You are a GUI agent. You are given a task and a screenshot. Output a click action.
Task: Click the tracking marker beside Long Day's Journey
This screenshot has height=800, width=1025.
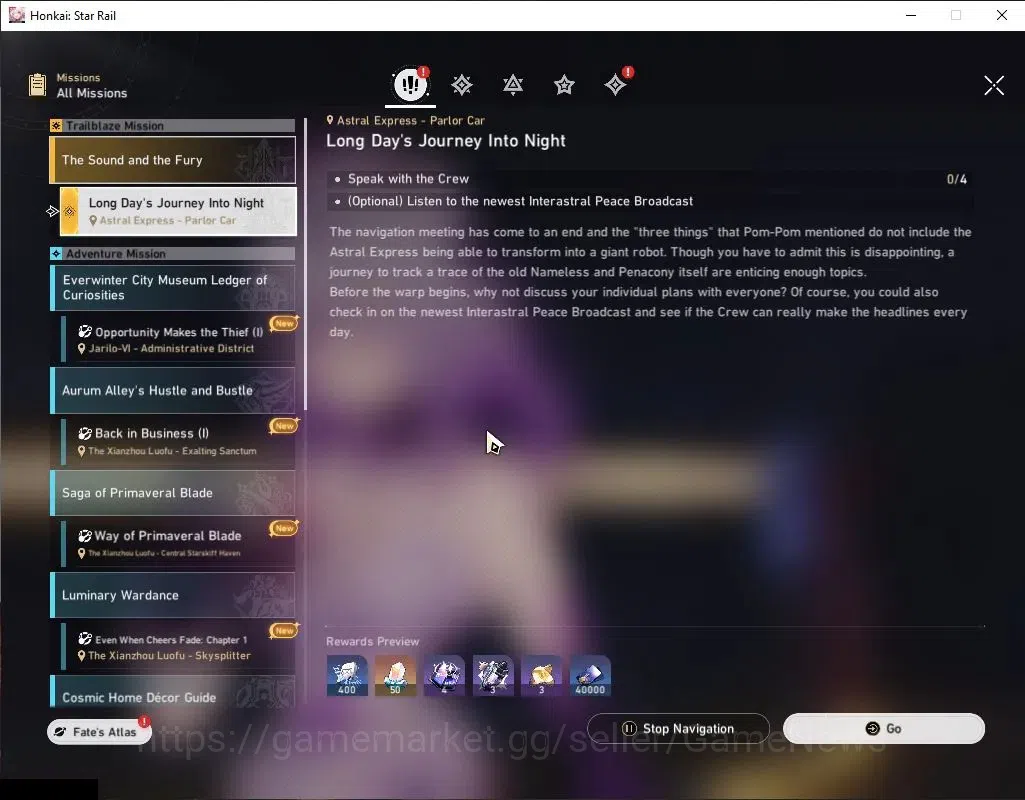point(52,211)
